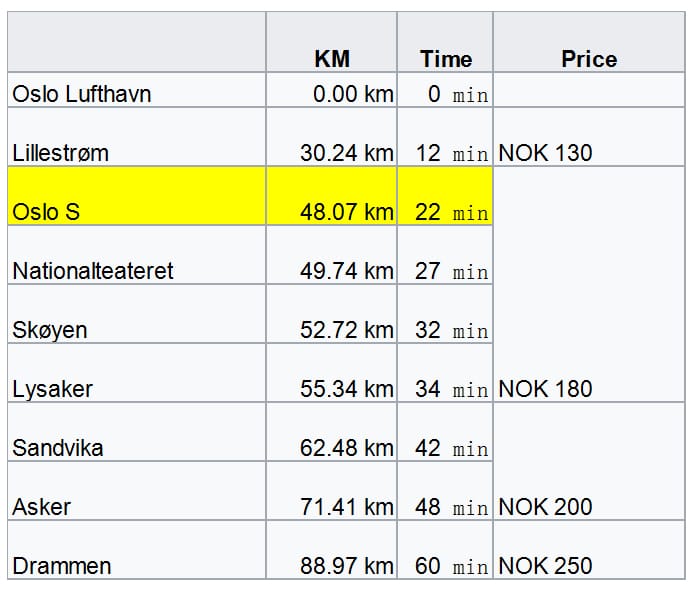Select the Nationalteateret station cell
The width and height of the screenshot is (690, 590).
point(137,255)
